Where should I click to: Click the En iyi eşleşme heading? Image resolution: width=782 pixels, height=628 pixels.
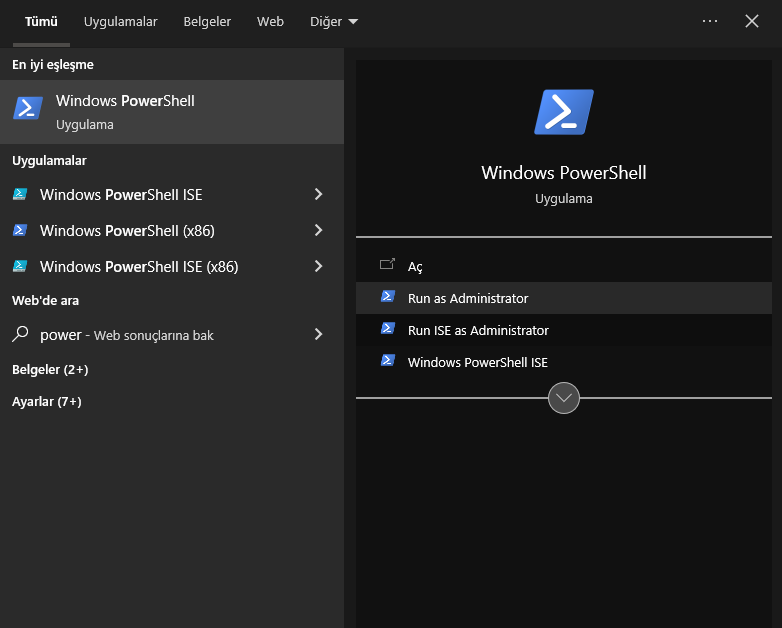tap(53, 65)
